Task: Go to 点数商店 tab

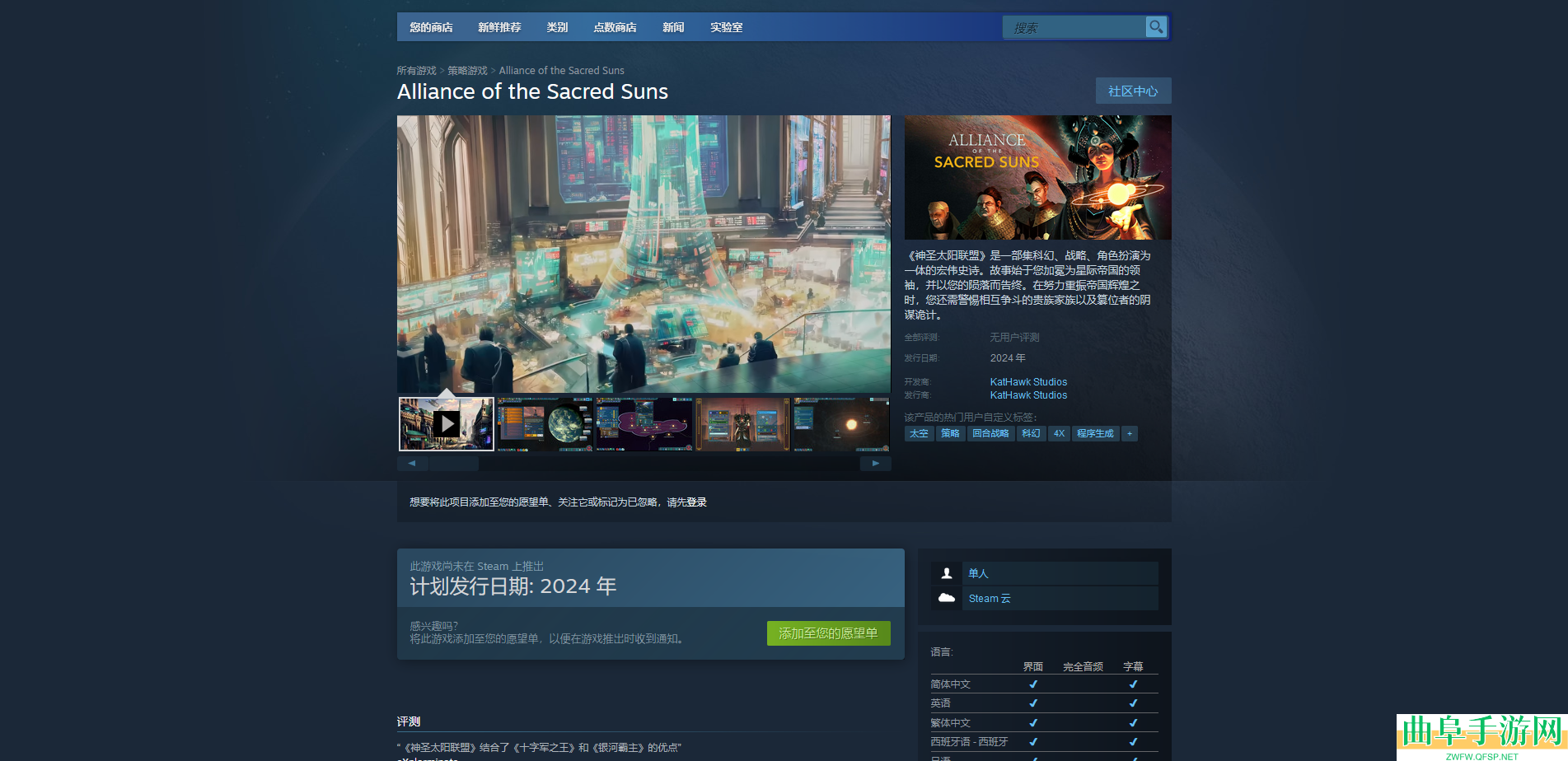Action: (x=615, y=27)
